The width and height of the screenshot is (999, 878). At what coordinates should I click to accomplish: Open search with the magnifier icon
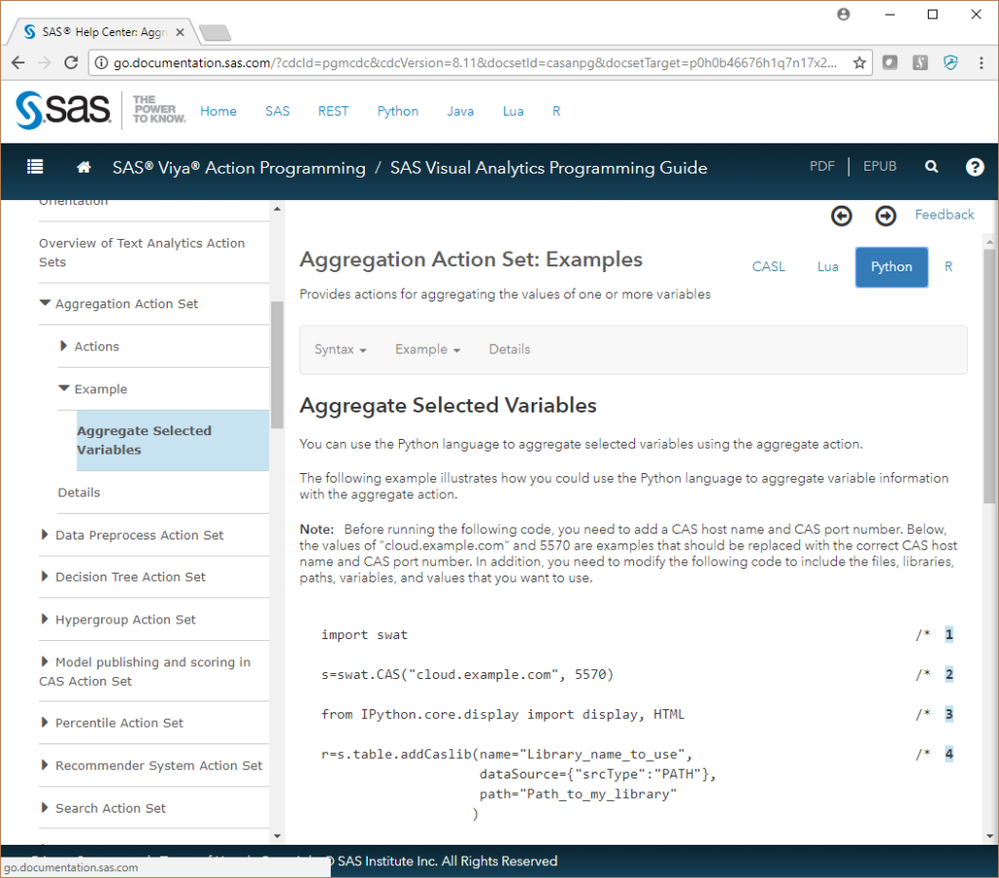click(x=931, y=166)
